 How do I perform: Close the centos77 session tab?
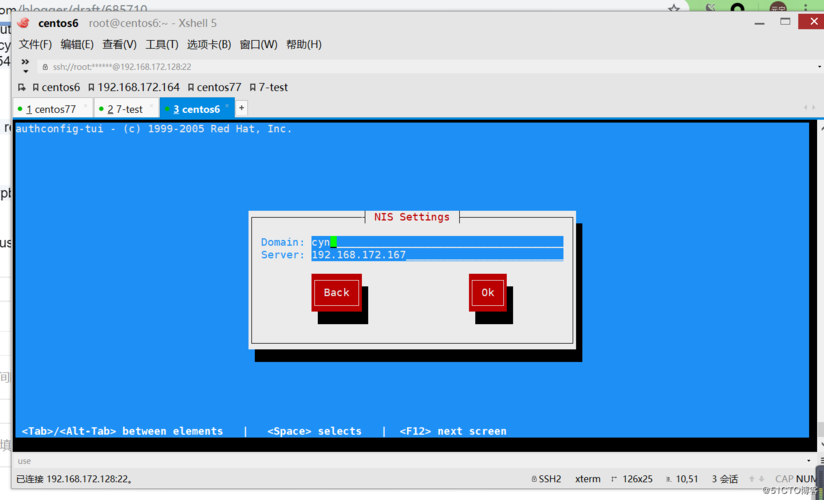[x=86, y=106]
